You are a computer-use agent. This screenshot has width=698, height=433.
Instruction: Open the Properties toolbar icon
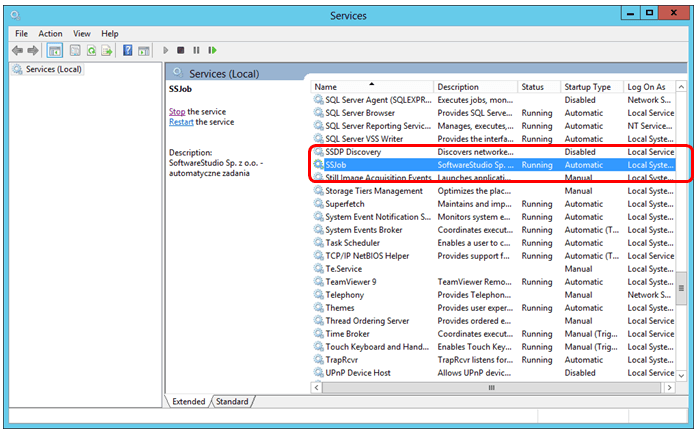75,51
